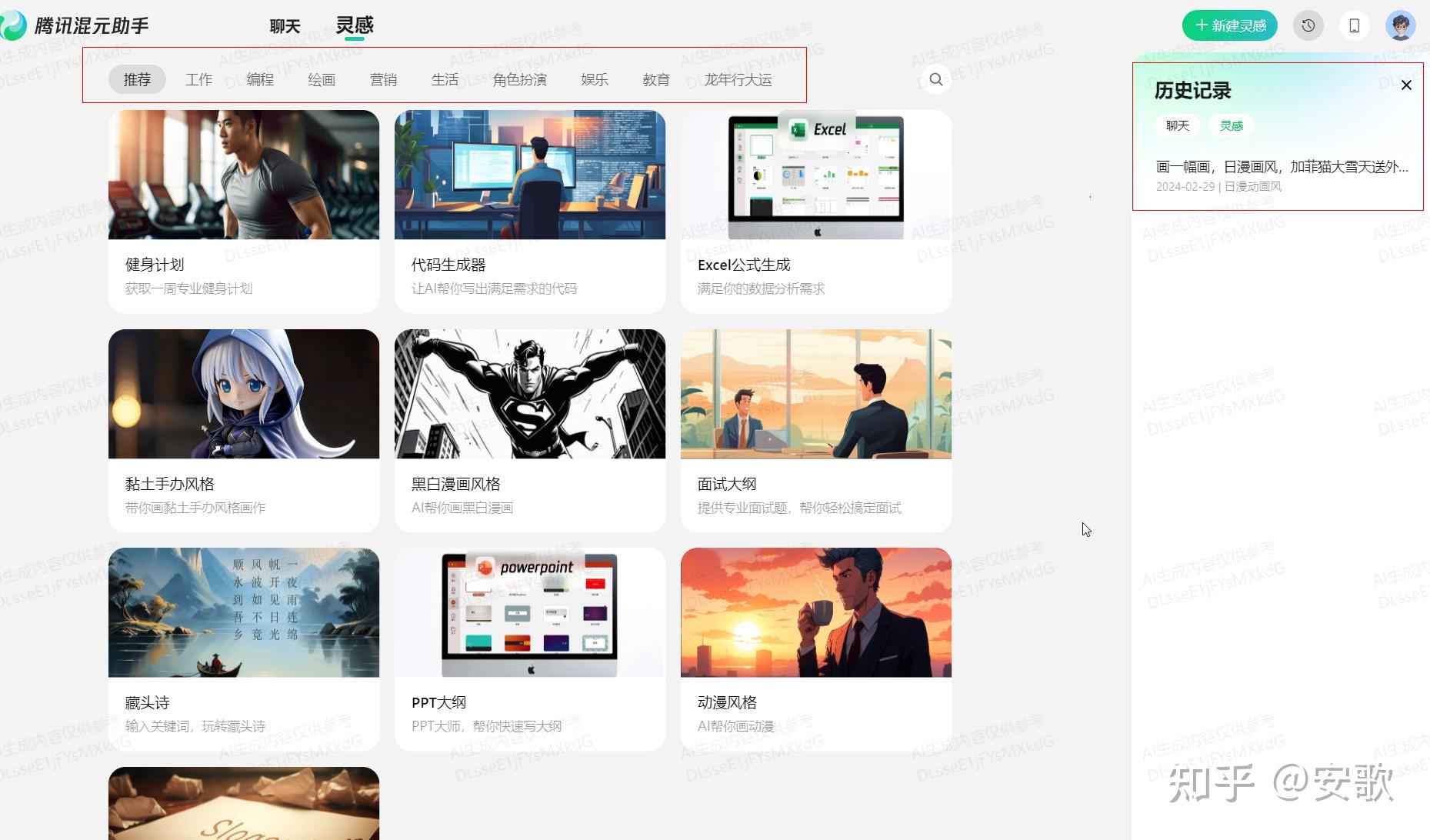The height and width of the screenshot is (840, 1430).
Task: Open the 健身计划 card thumbnail
Action: coord(244,175)
